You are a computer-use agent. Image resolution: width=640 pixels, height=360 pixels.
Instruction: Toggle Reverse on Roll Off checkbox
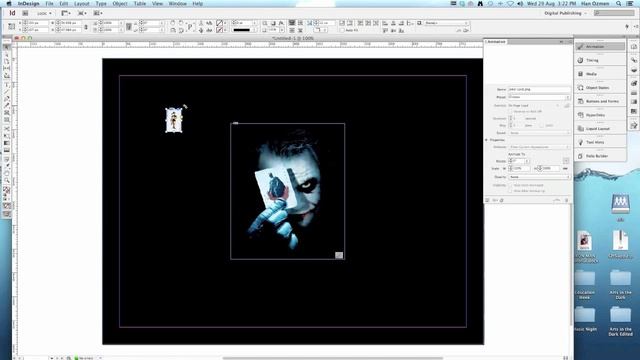(x=510, y=111)
